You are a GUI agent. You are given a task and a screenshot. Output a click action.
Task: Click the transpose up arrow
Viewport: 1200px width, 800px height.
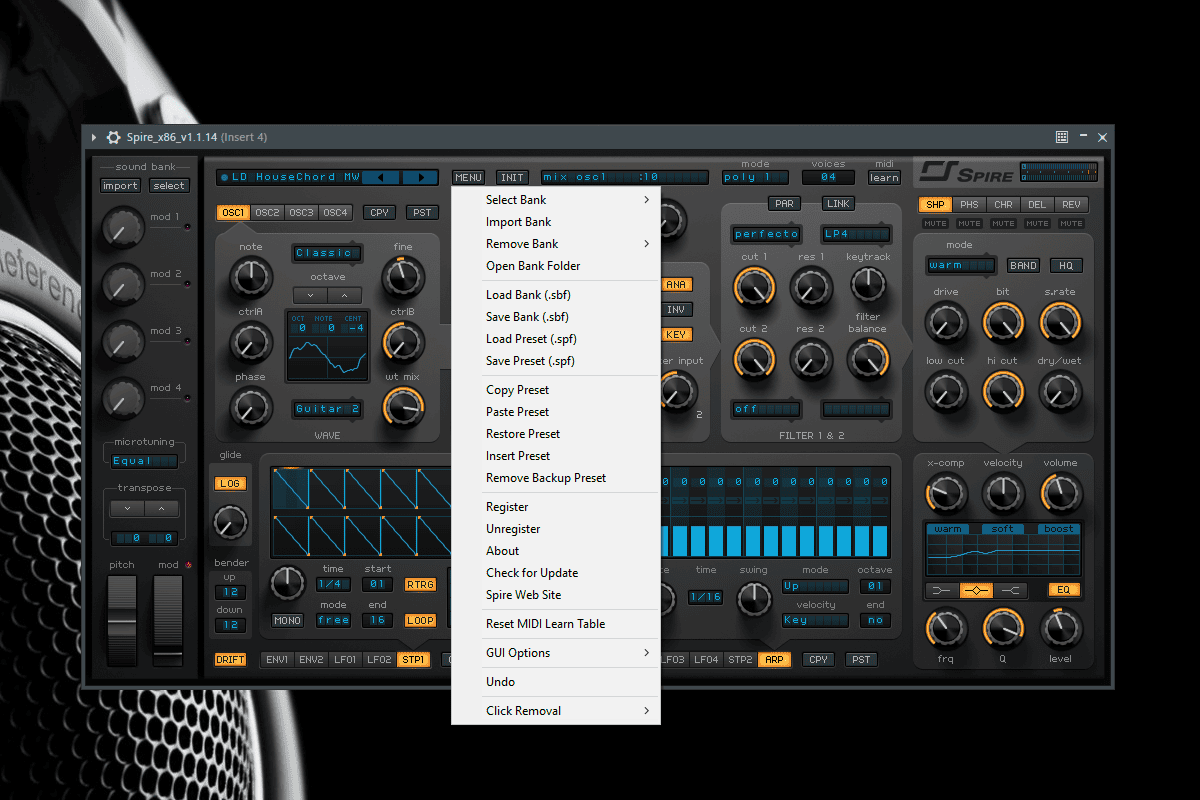point(161,509)
